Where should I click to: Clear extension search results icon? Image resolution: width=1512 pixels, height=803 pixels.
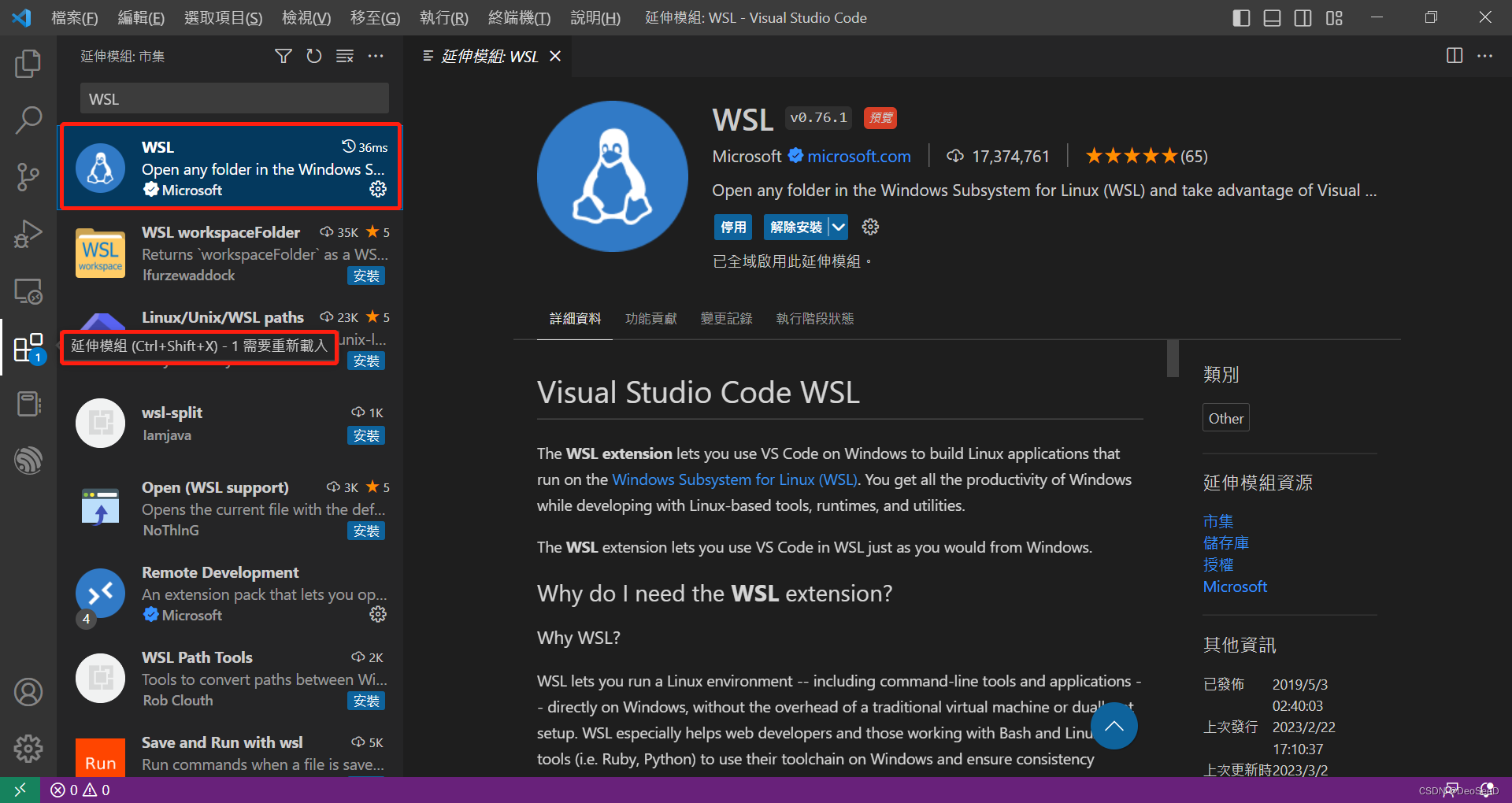click(345, 56)
